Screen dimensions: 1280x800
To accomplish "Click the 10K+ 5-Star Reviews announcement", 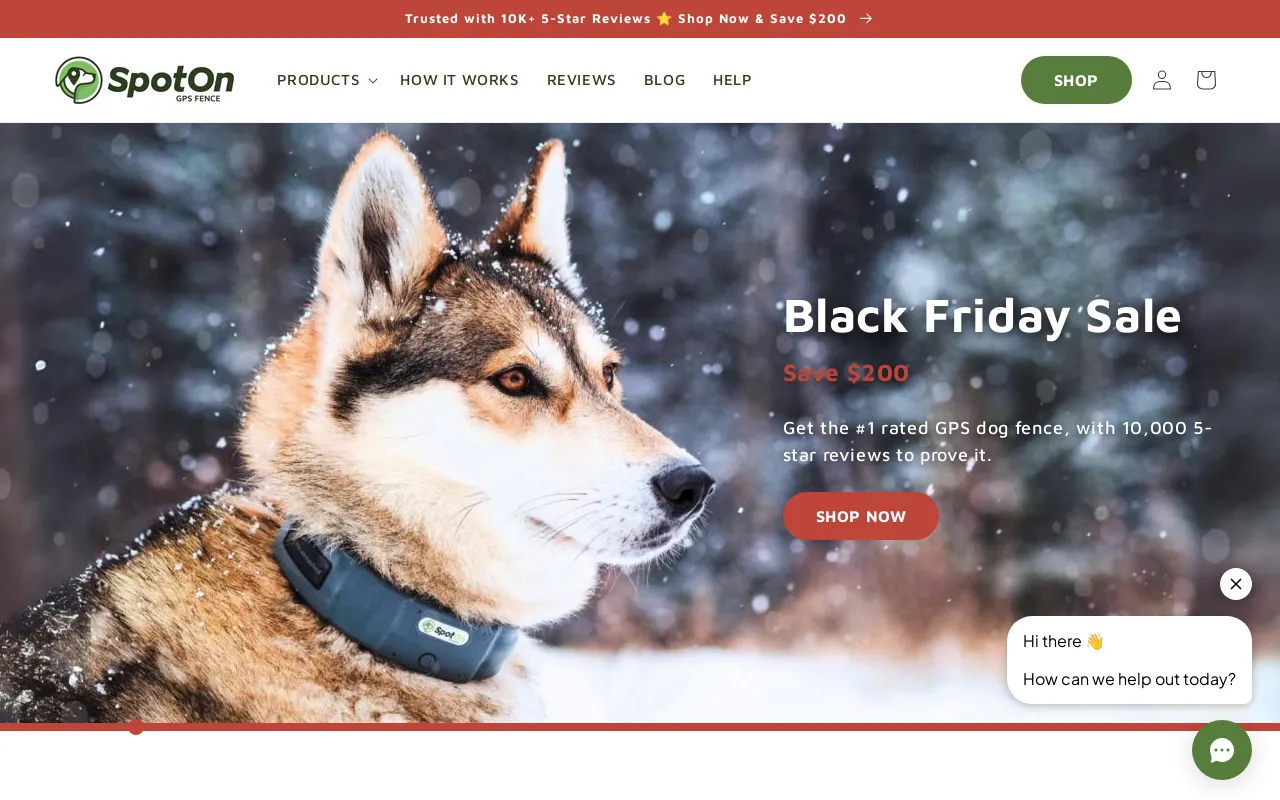I will (x=626, y=18).
